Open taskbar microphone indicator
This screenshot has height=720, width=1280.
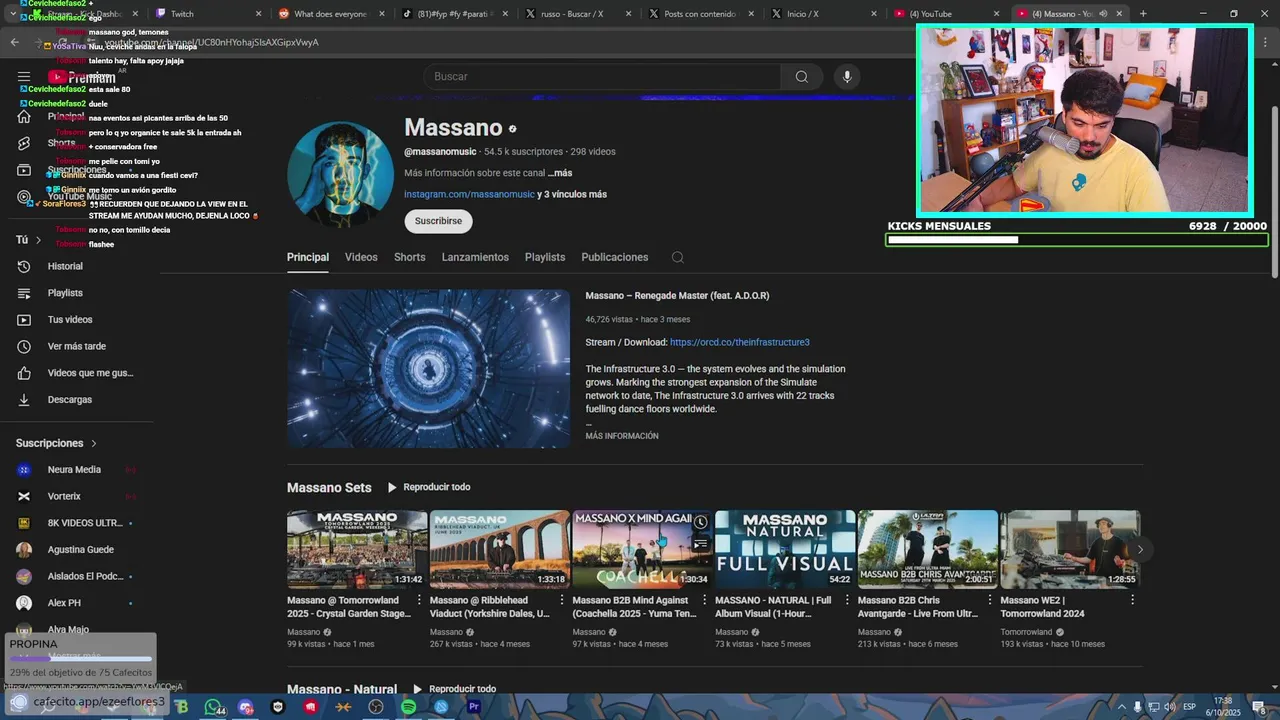pos(1137,707)
